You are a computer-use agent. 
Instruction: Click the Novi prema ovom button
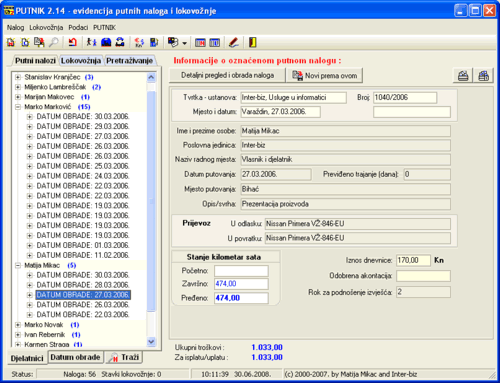pos(325,76)
